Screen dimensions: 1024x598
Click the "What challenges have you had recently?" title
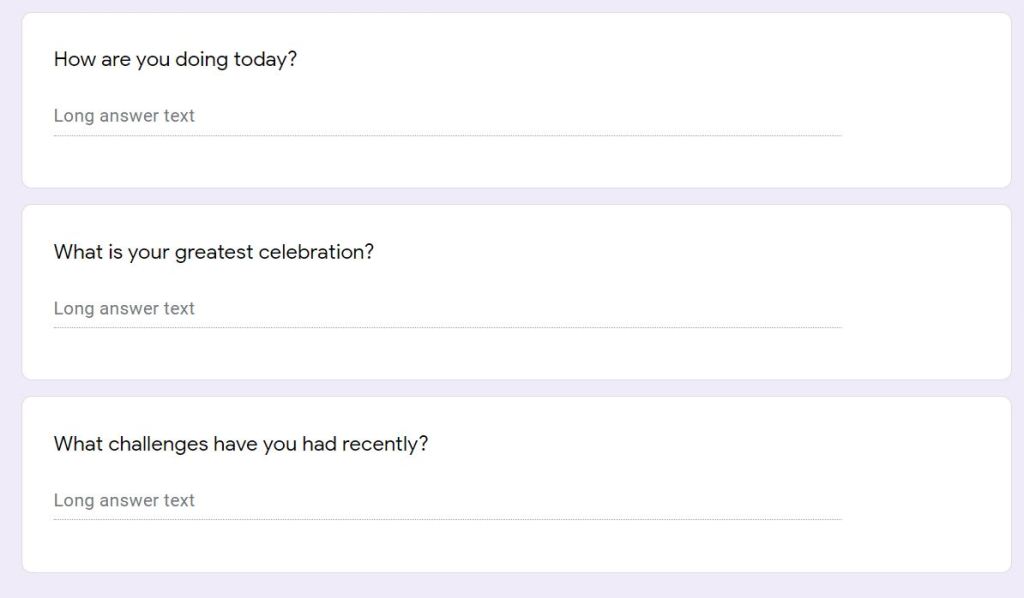click(x=240, y=444)
